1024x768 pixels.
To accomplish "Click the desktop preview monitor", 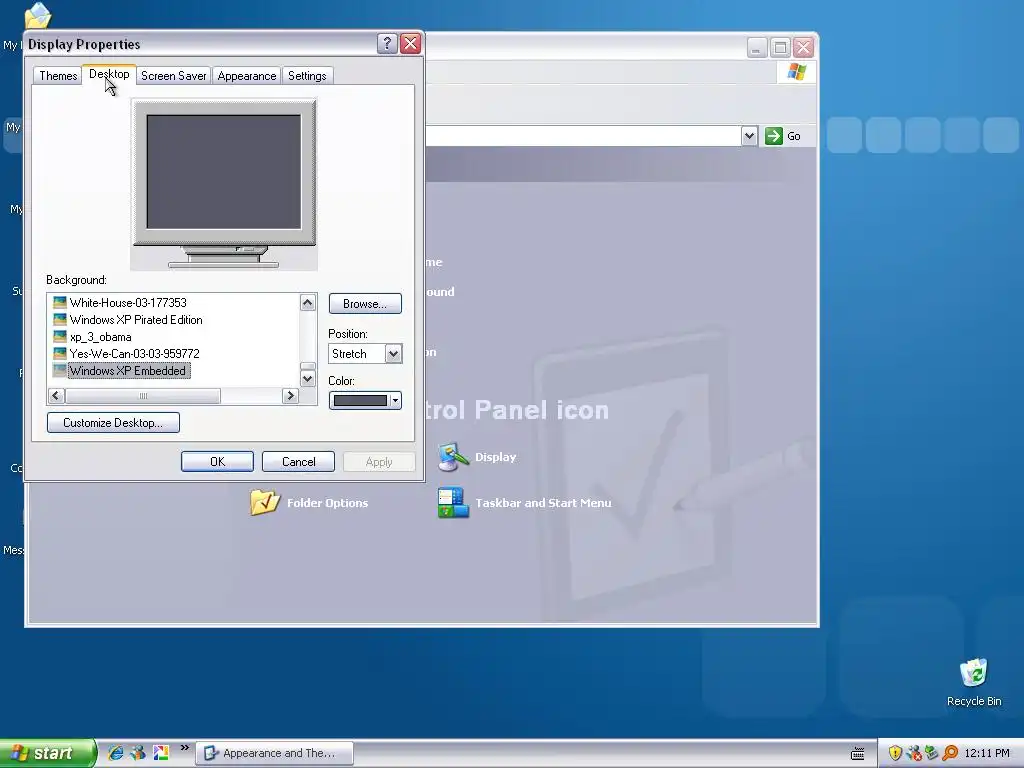I will click(x=224, y=184).
